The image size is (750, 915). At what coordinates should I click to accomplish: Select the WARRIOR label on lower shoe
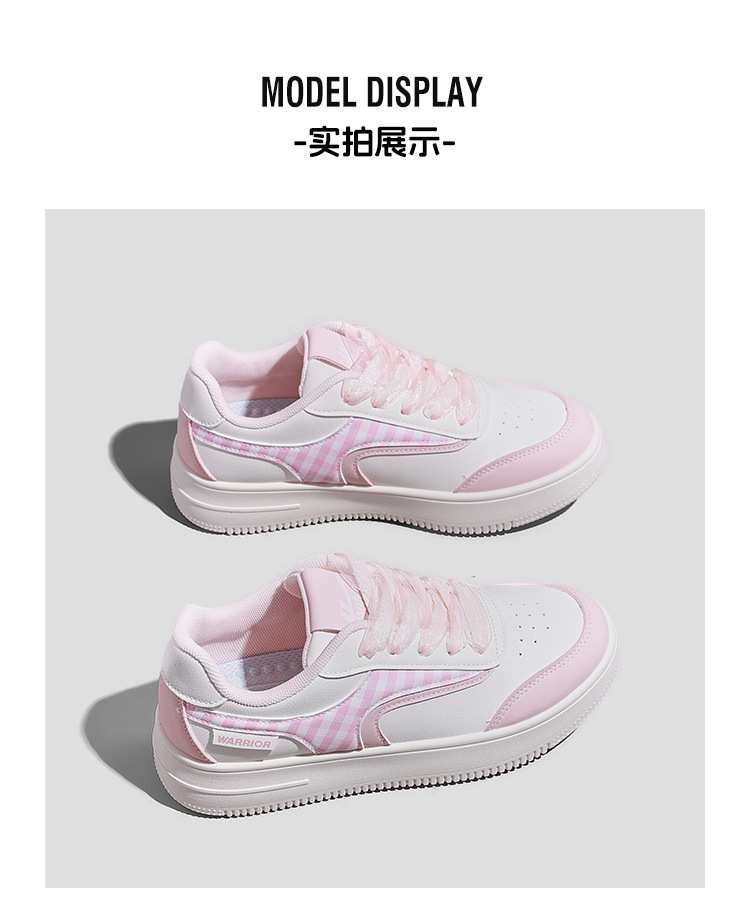[x=243, y=743]
